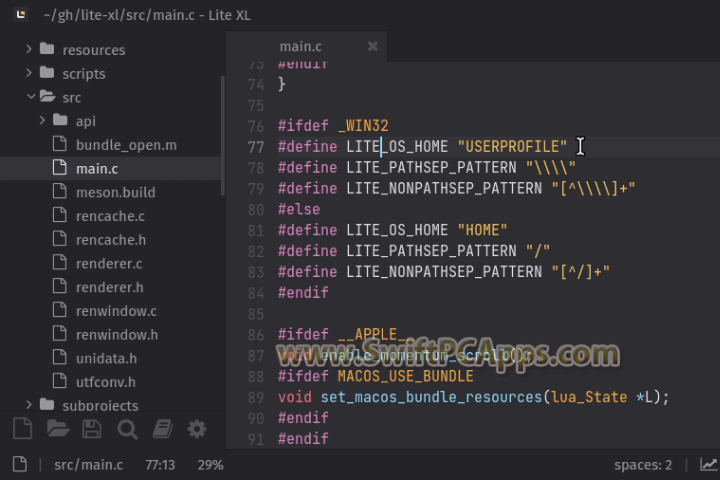Click the spaces: 2 indentation setting
This screenshot has width=720, height=480.
[x=643, y=465]
